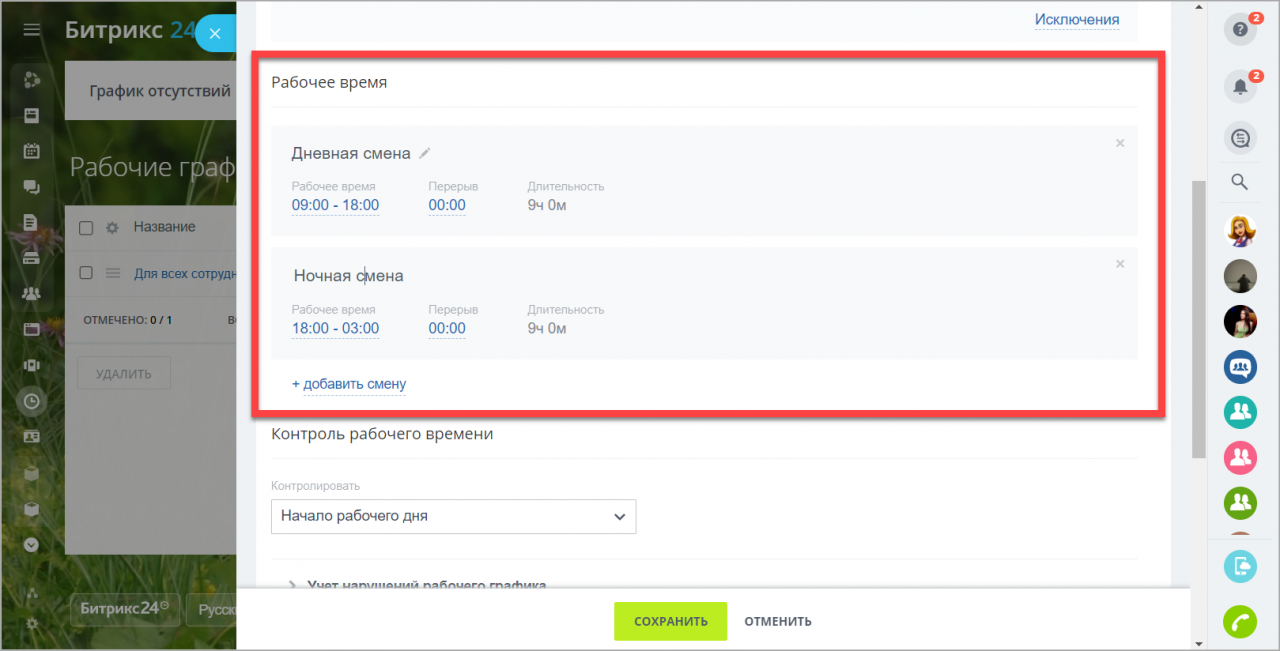
Task: Click Дневная смена duration 9ч 0м
Action: tap(547, 206)
